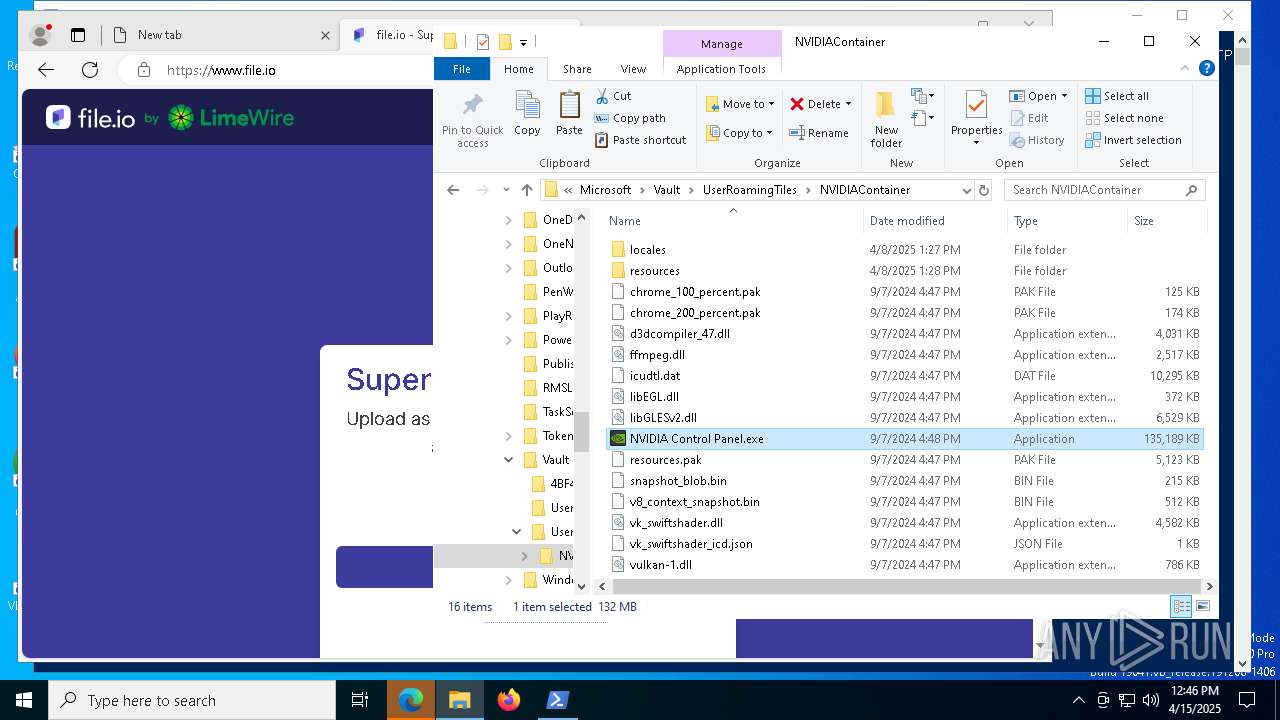Open Edge profile avatar icon
1280x720 pixels.
pos(41,35)
